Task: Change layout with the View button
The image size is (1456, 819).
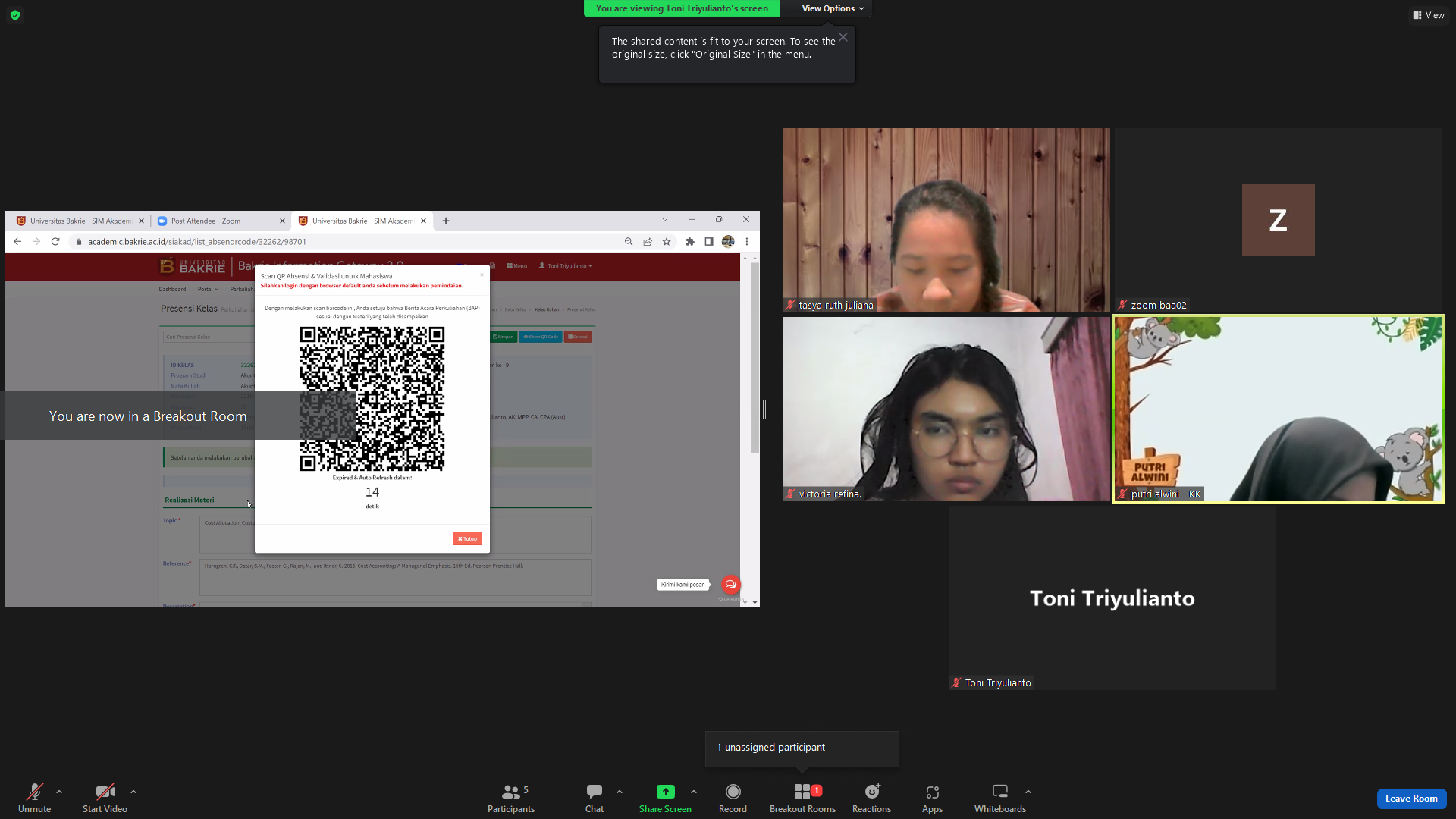Action: tap(1428, 15)
